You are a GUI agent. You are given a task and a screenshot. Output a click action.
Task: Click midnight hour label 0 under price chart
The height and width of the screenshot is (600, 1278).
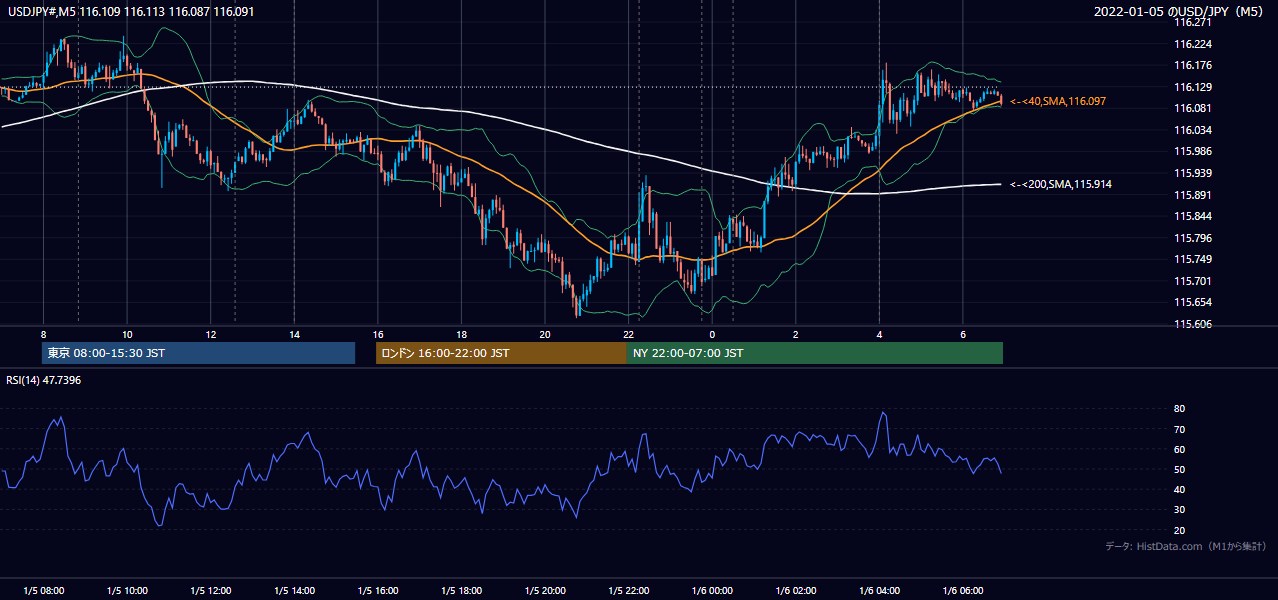click(712, 334)
